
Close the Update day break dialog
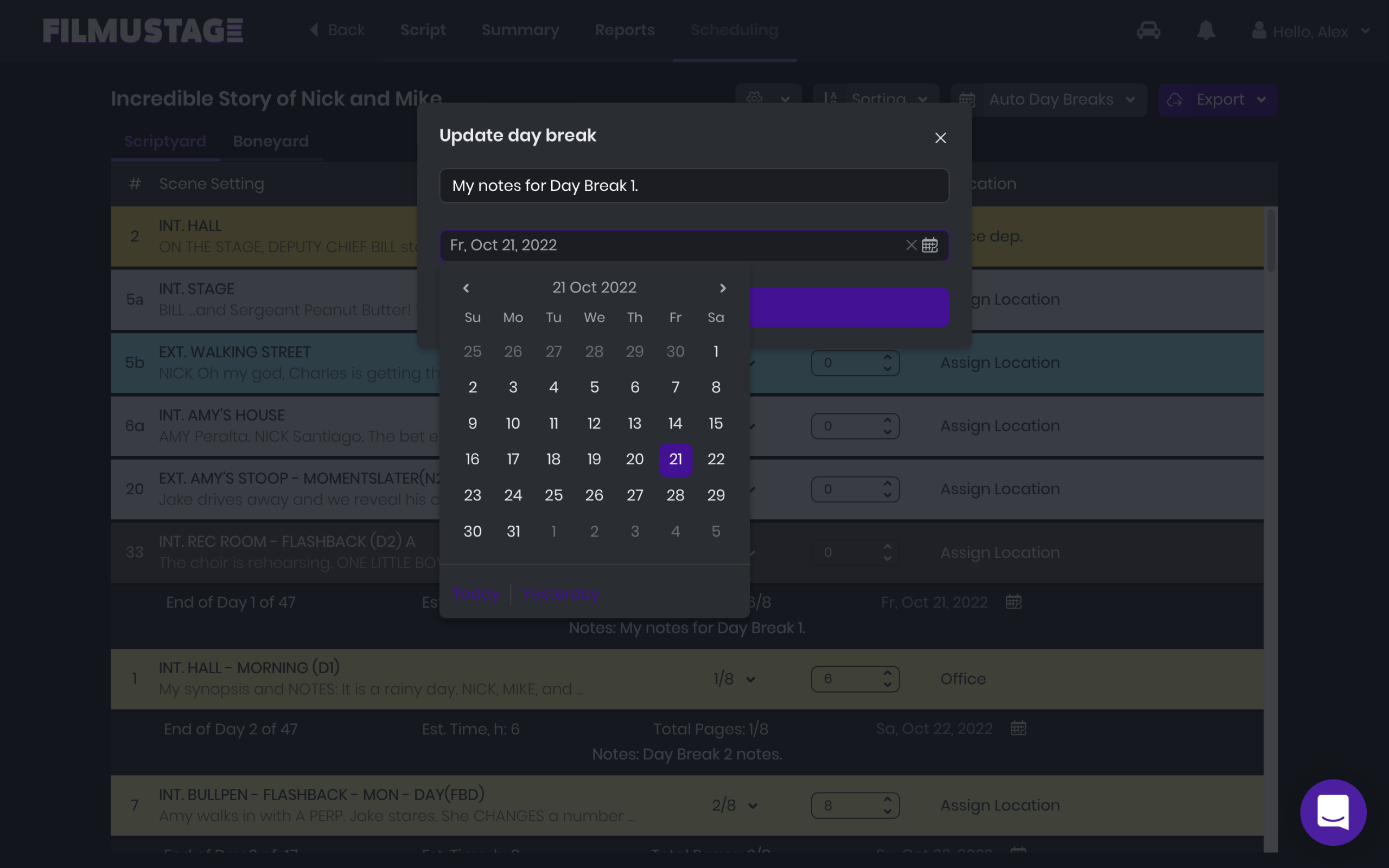940,137
